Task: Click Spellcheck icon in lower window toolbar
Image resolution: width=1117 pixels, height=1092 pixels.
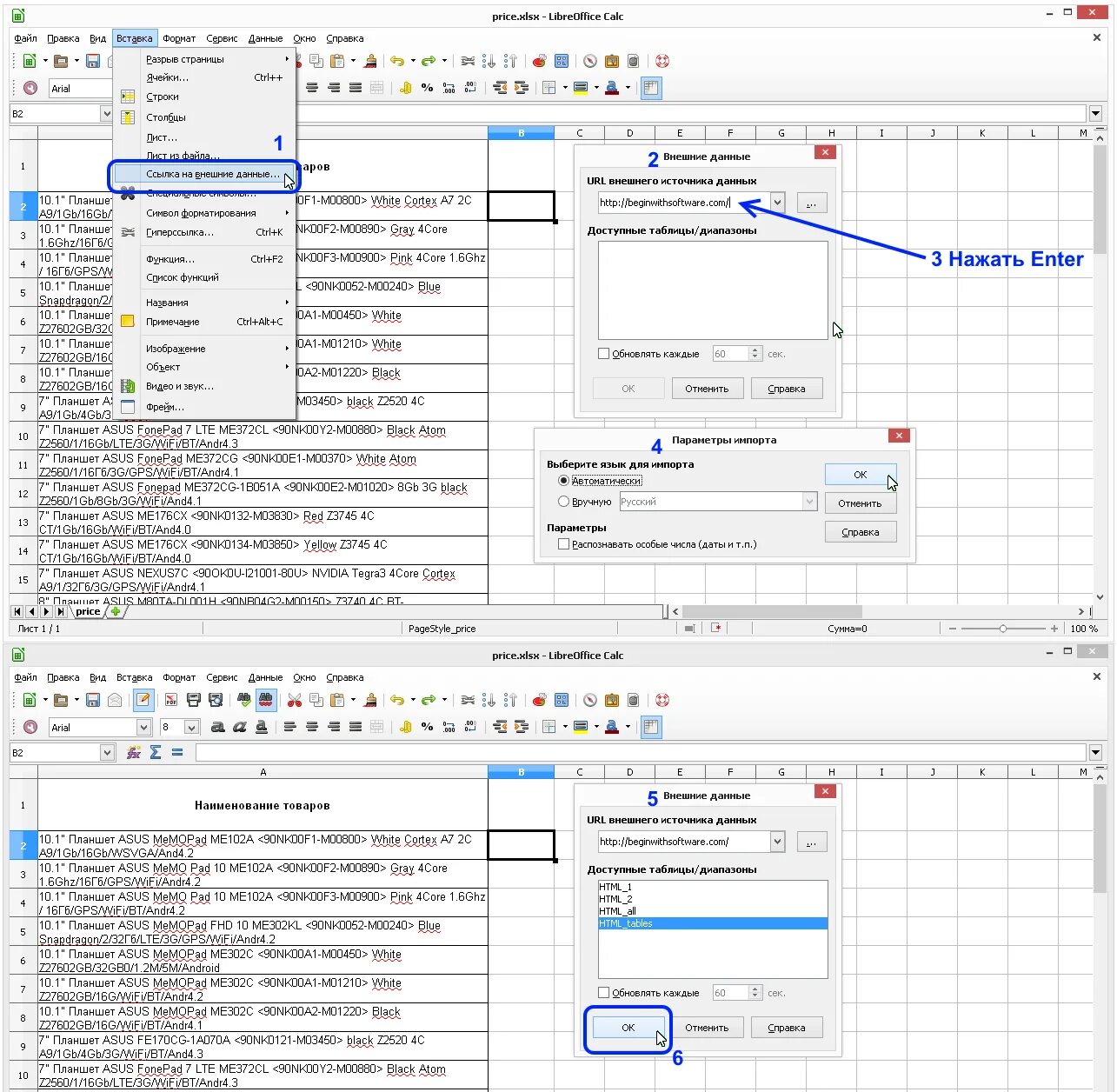Action: [243, 700]
